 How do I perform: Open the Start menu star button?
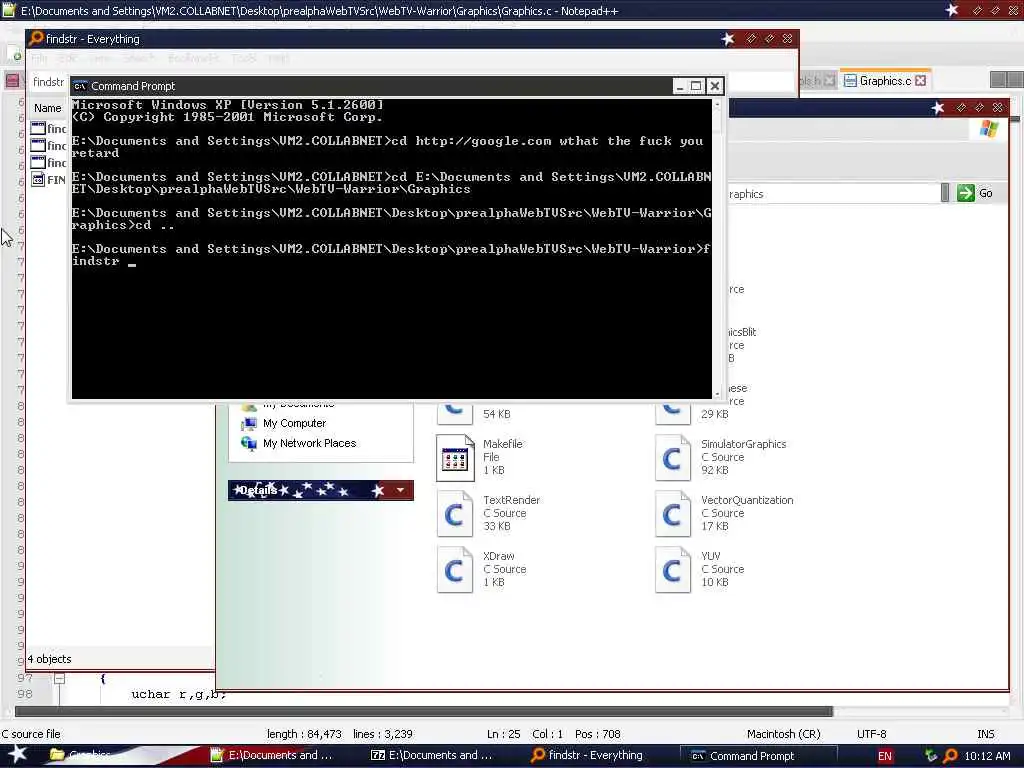[x=18, y=754]
